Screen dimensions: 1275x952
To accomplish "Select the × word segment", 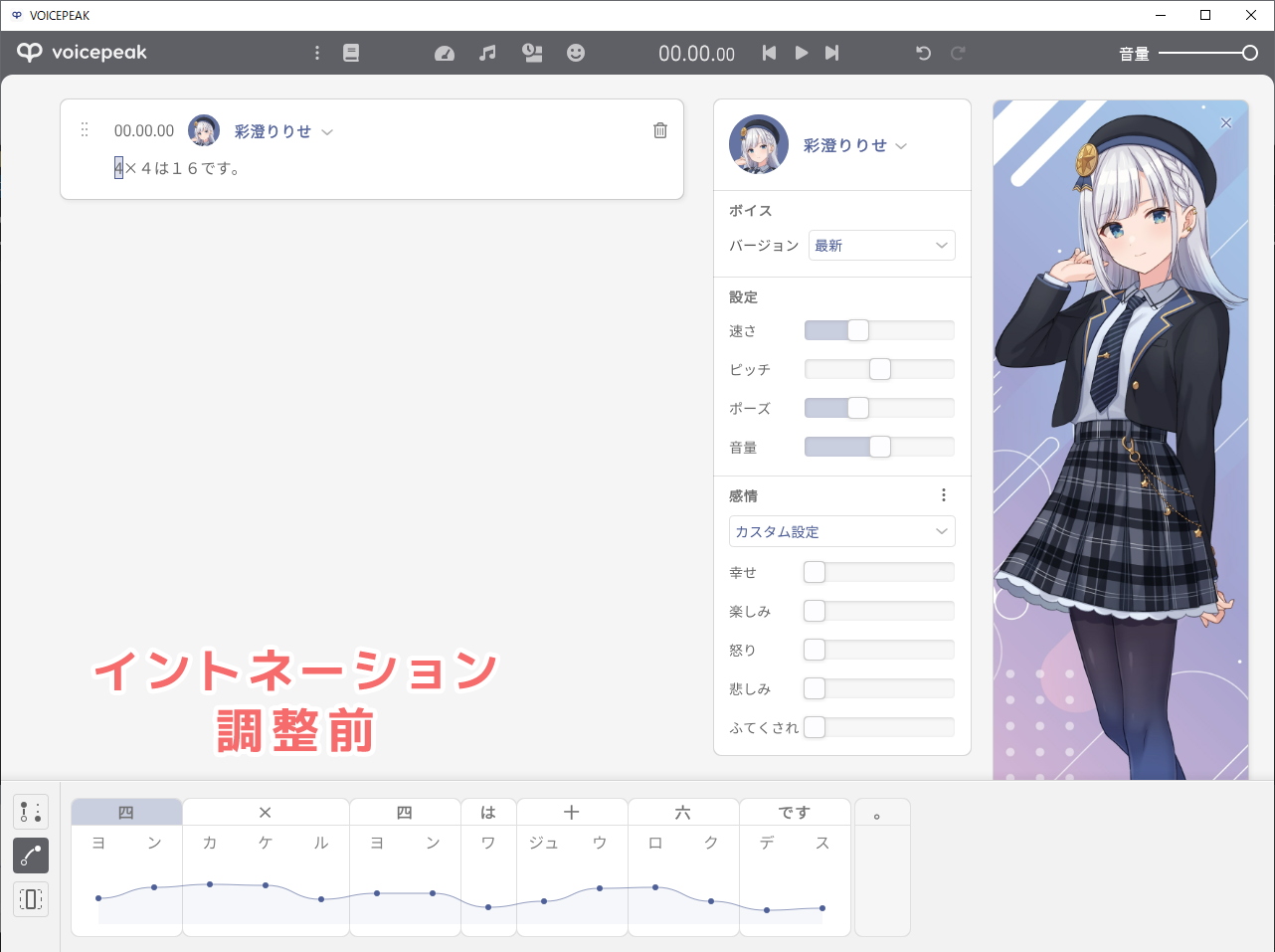I will 266,812.
